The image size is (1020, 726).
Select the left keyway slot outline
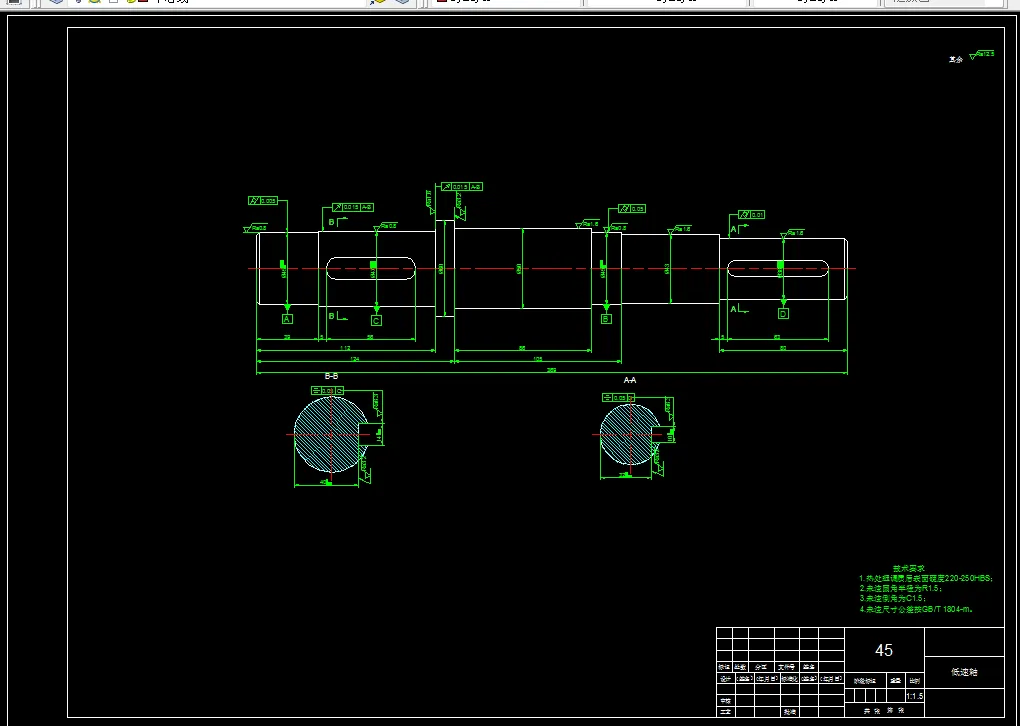371,269
